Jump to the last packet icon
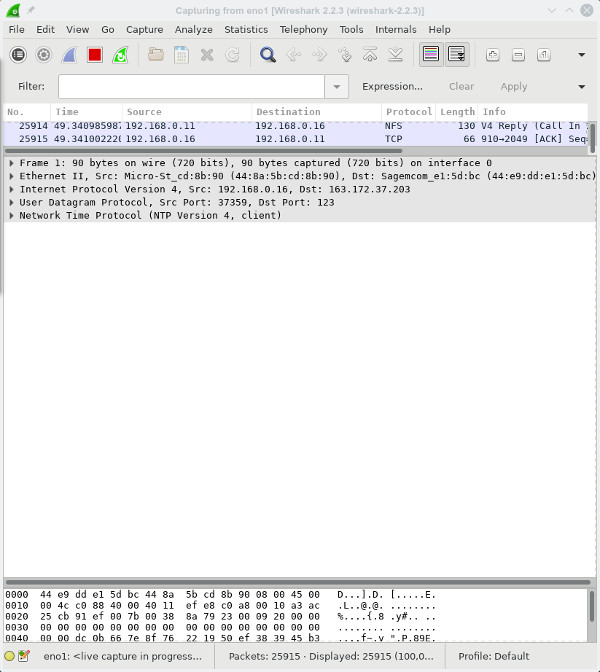The width and height of the screenshot is (600, 672). click(x=396, y=55)
